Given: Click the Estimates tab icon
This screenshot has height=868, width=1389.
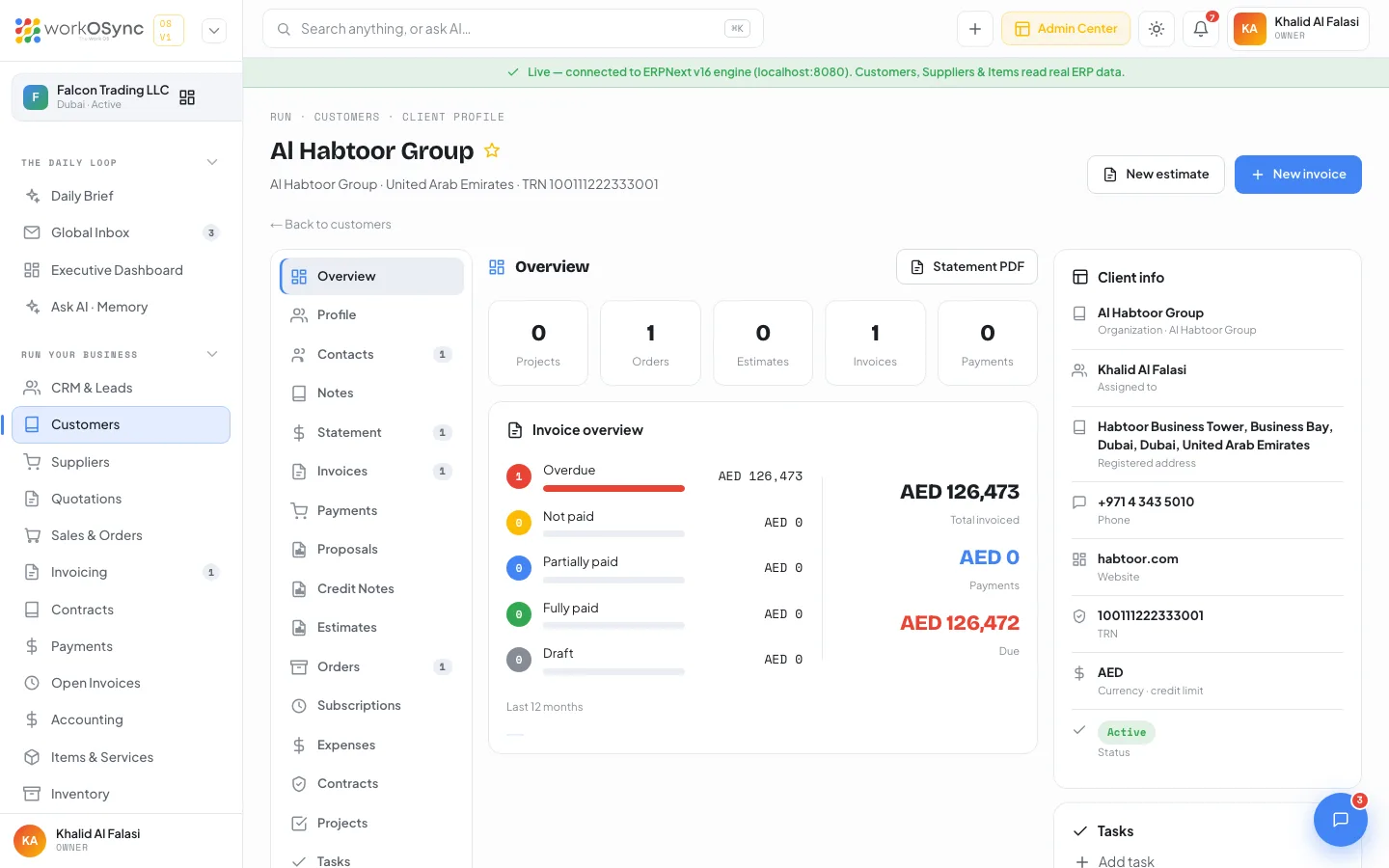Looking at the screenshot, I should [299, 627].
